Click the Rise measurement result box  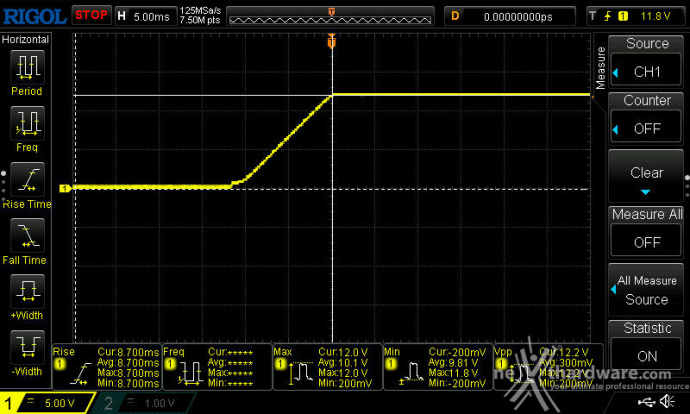point(106,367)
